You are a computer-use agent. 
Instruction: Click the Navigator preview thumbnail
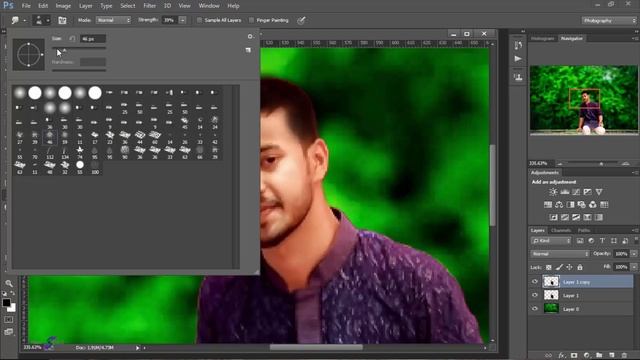click(584, 100)
